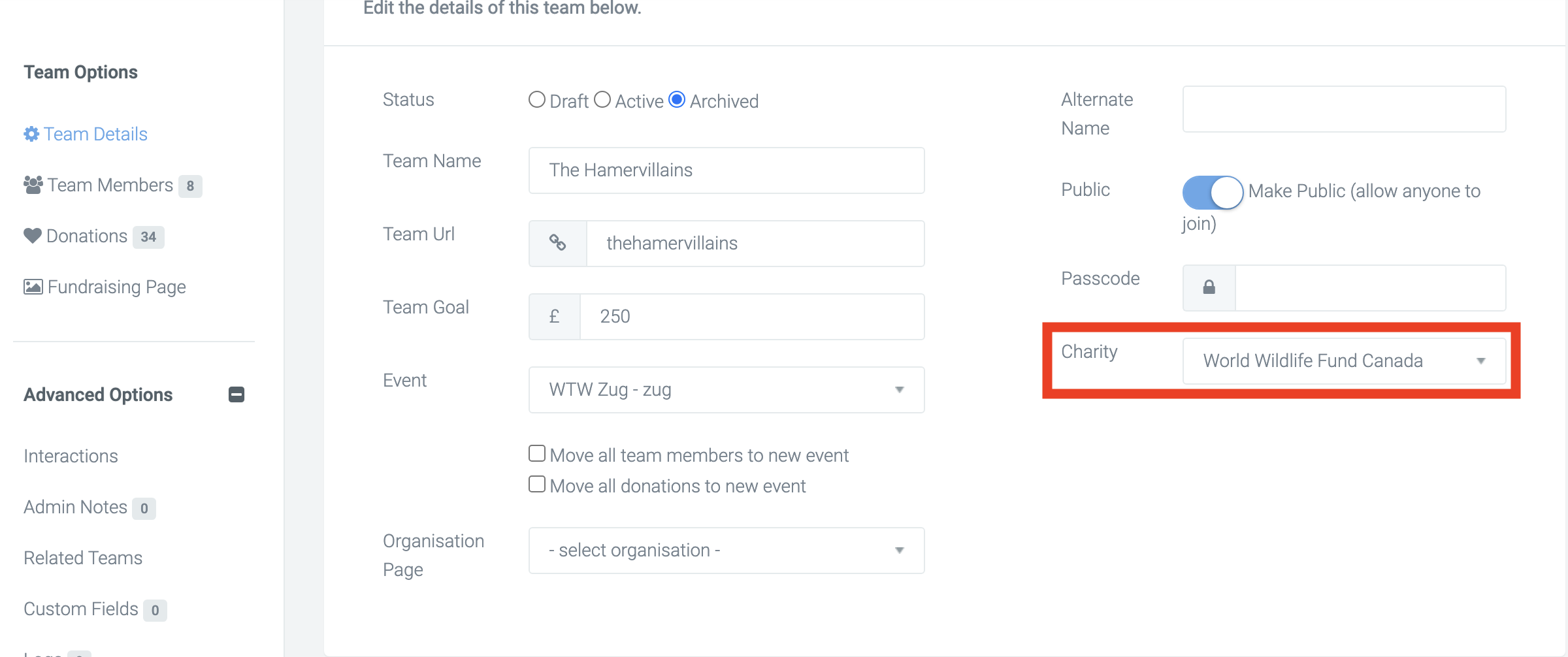Click the padlock icon in Passcode field
1568x657 pixels.
click(1209, 287)
